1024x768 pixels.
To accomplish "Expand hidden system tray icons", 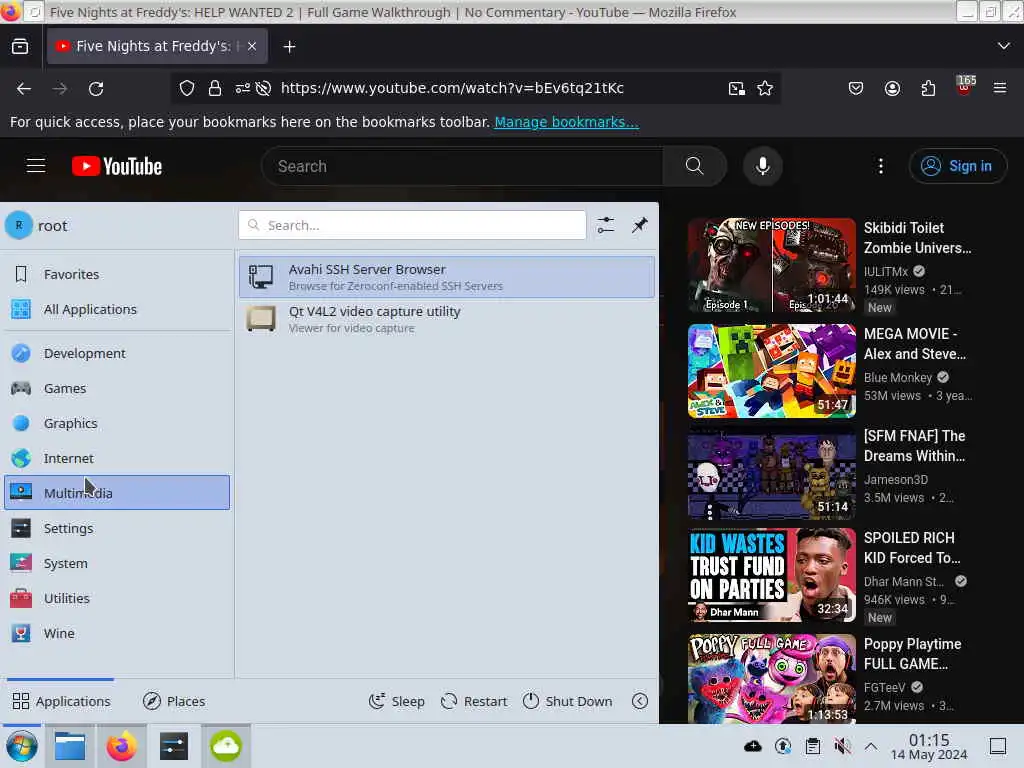I will point(871,746).
